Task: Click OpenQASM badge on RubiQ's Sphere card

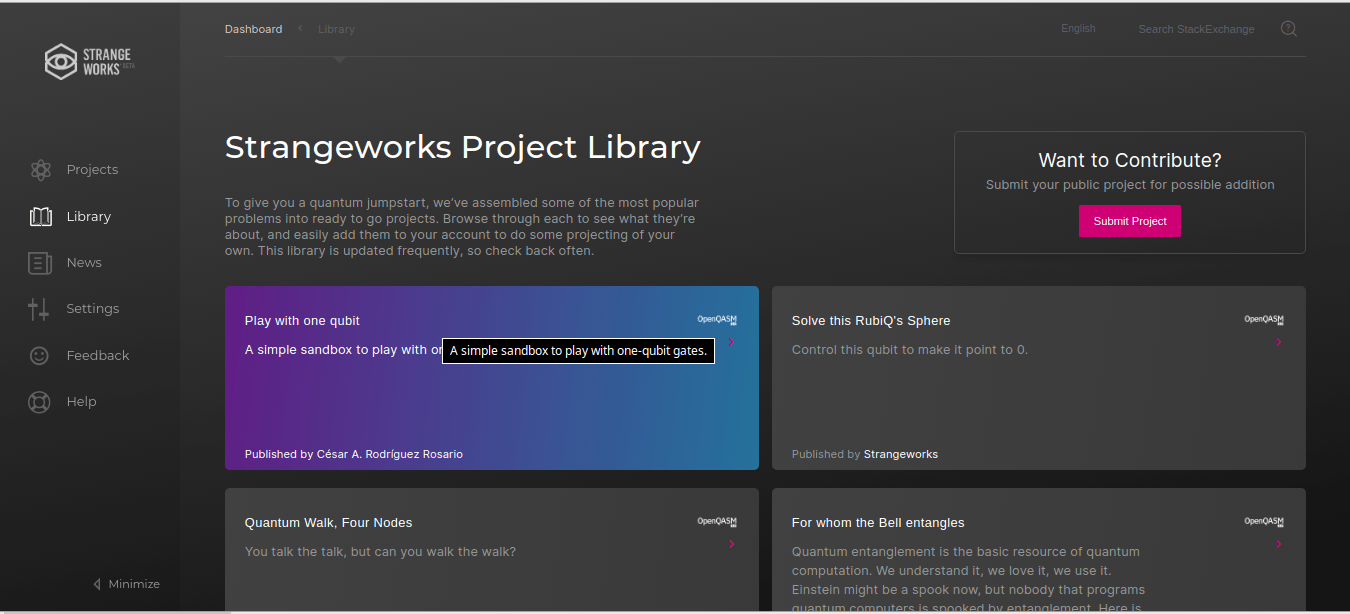Action: tap(1264, 320)
